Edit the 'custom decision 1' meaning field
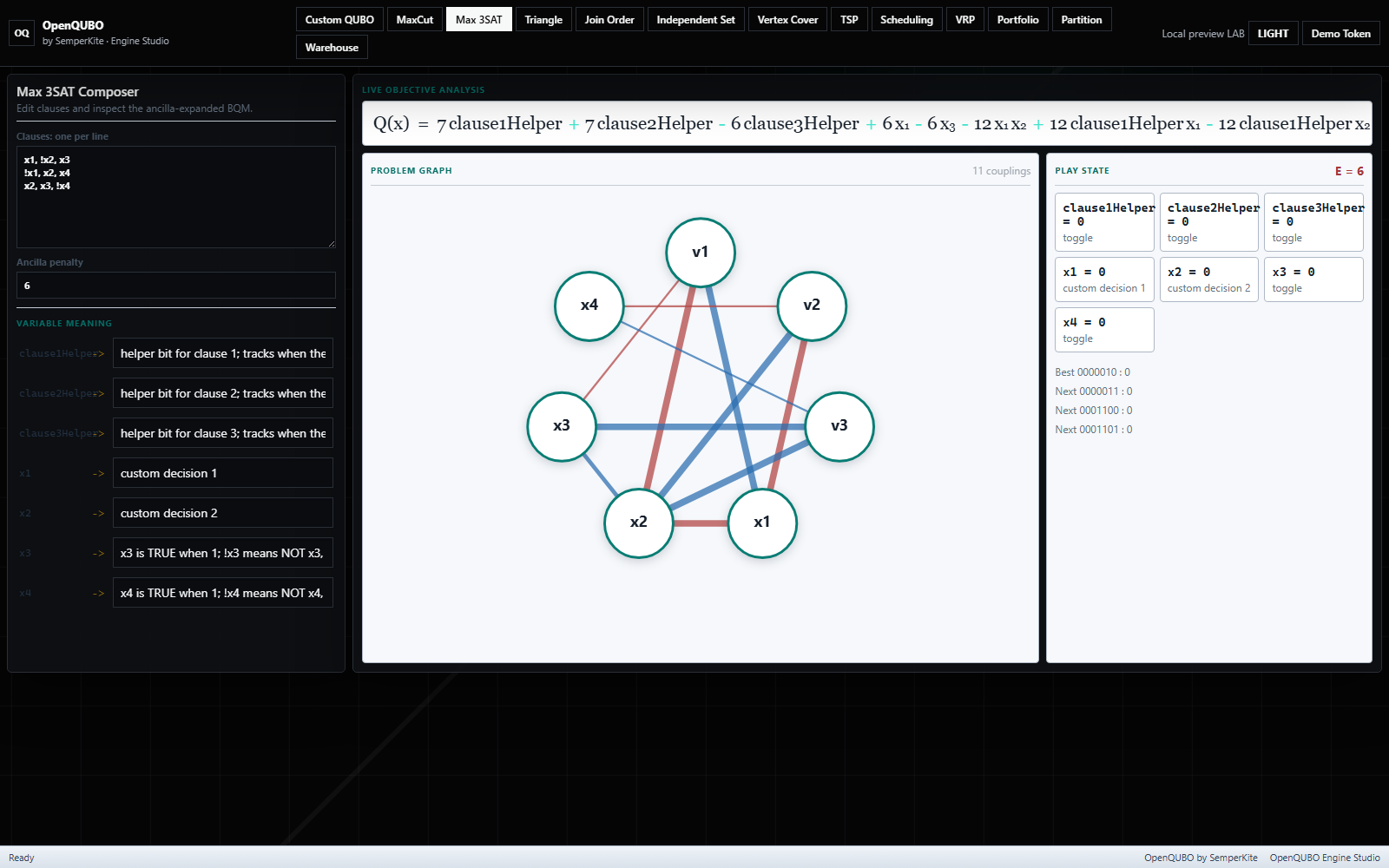The width and height of the screenshot is (1389, 868). (x=223, y=473)
